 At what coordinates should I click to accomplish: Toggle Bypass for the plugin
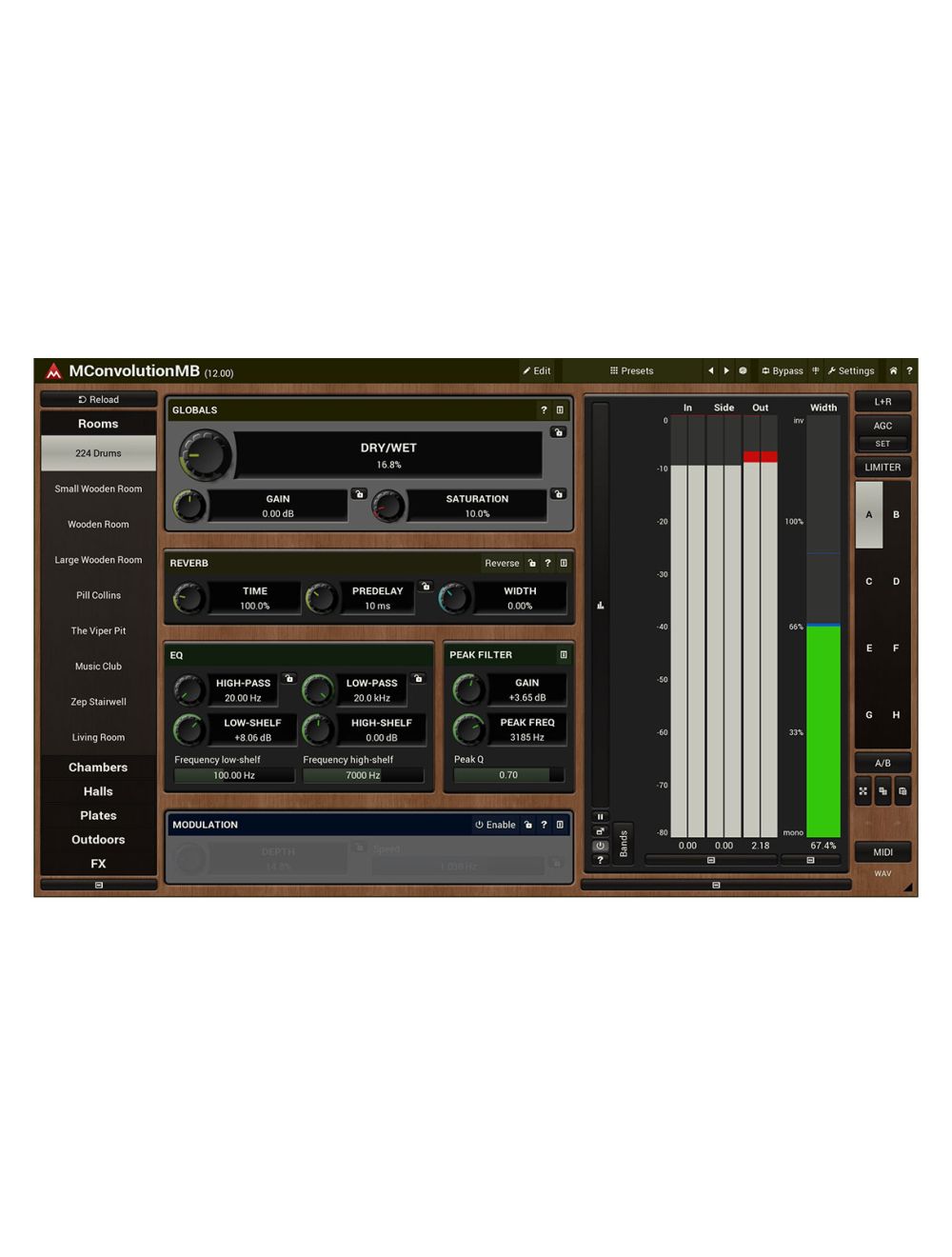tap(783, 371)
